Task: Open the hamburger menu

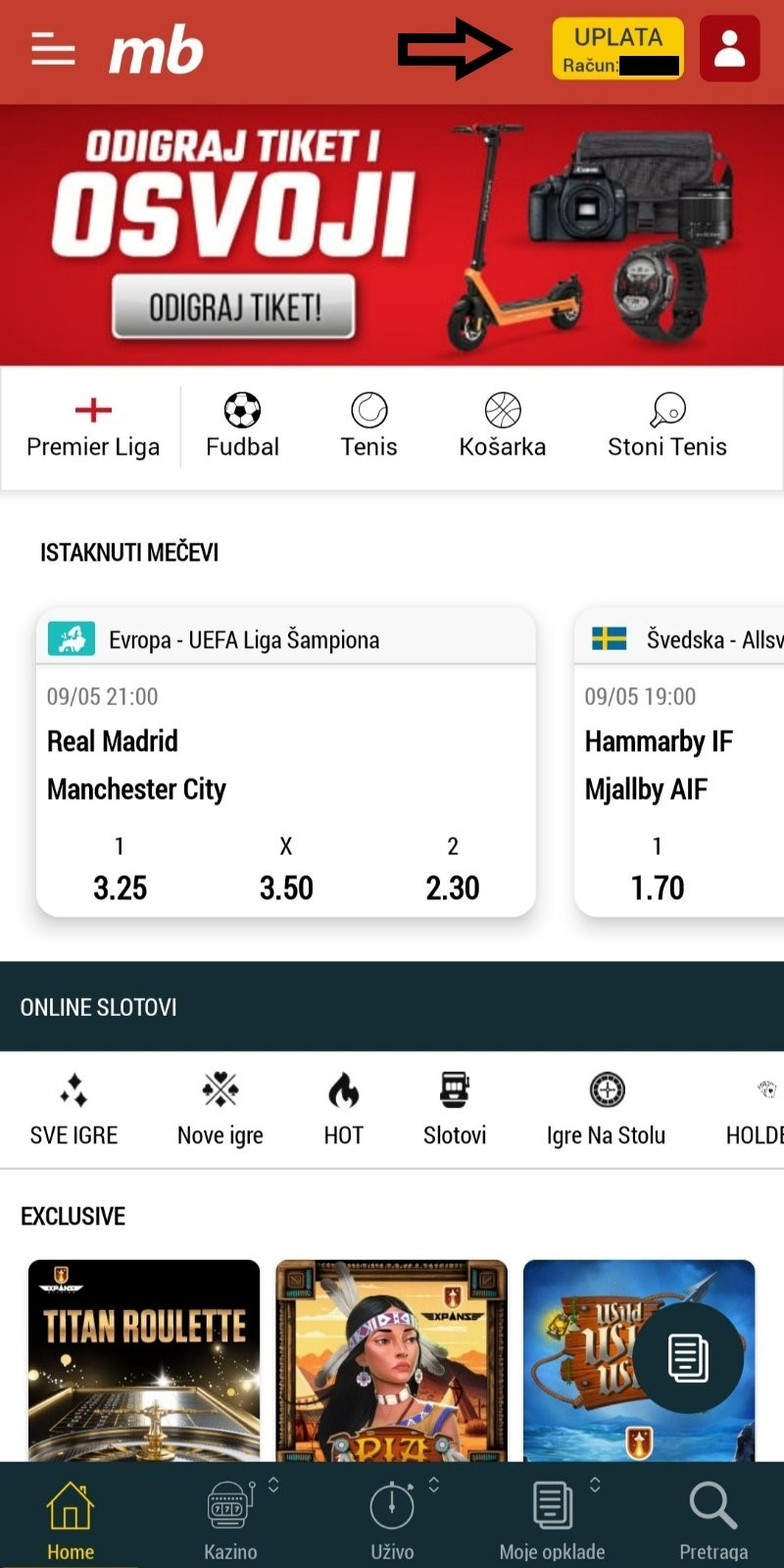Action: click(x=53, y=49)
